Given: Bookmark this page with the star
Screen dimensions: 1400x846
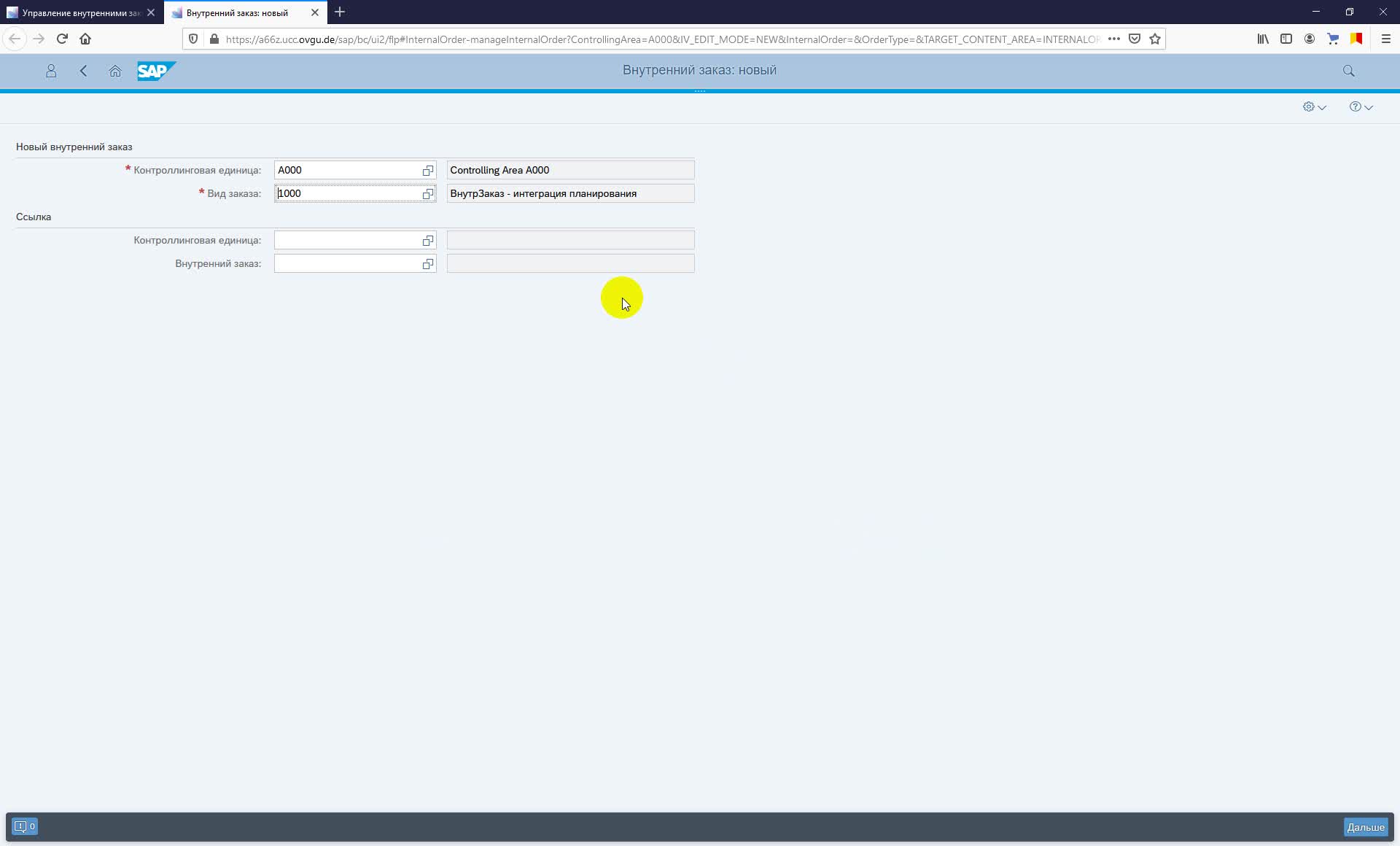Looking at the screenshot, I should [1155, 39].
